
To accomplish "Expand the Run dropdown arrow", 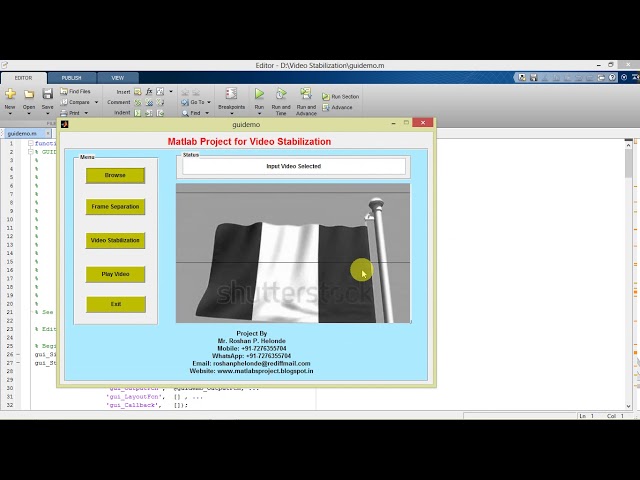I will [x=259, y=114].
